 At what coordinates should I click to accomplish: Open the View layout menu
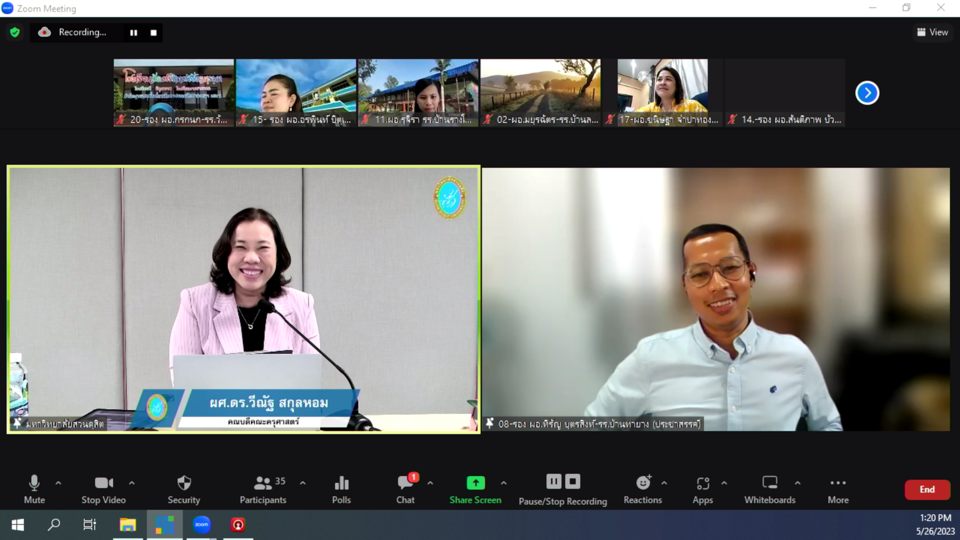coord(932,32)
